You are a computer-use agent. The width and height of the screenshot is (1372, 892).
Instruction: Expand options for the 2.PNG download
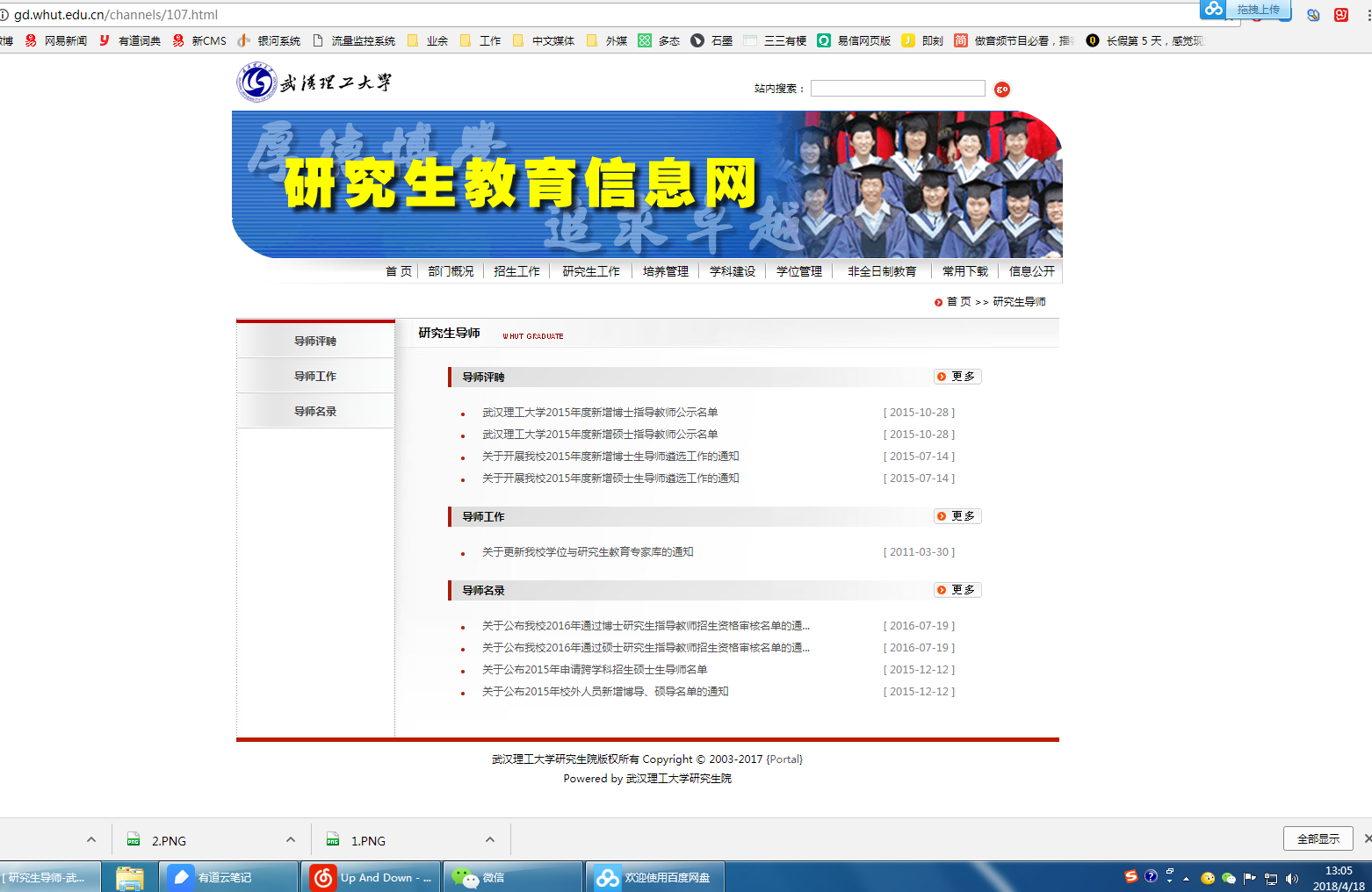291,840
